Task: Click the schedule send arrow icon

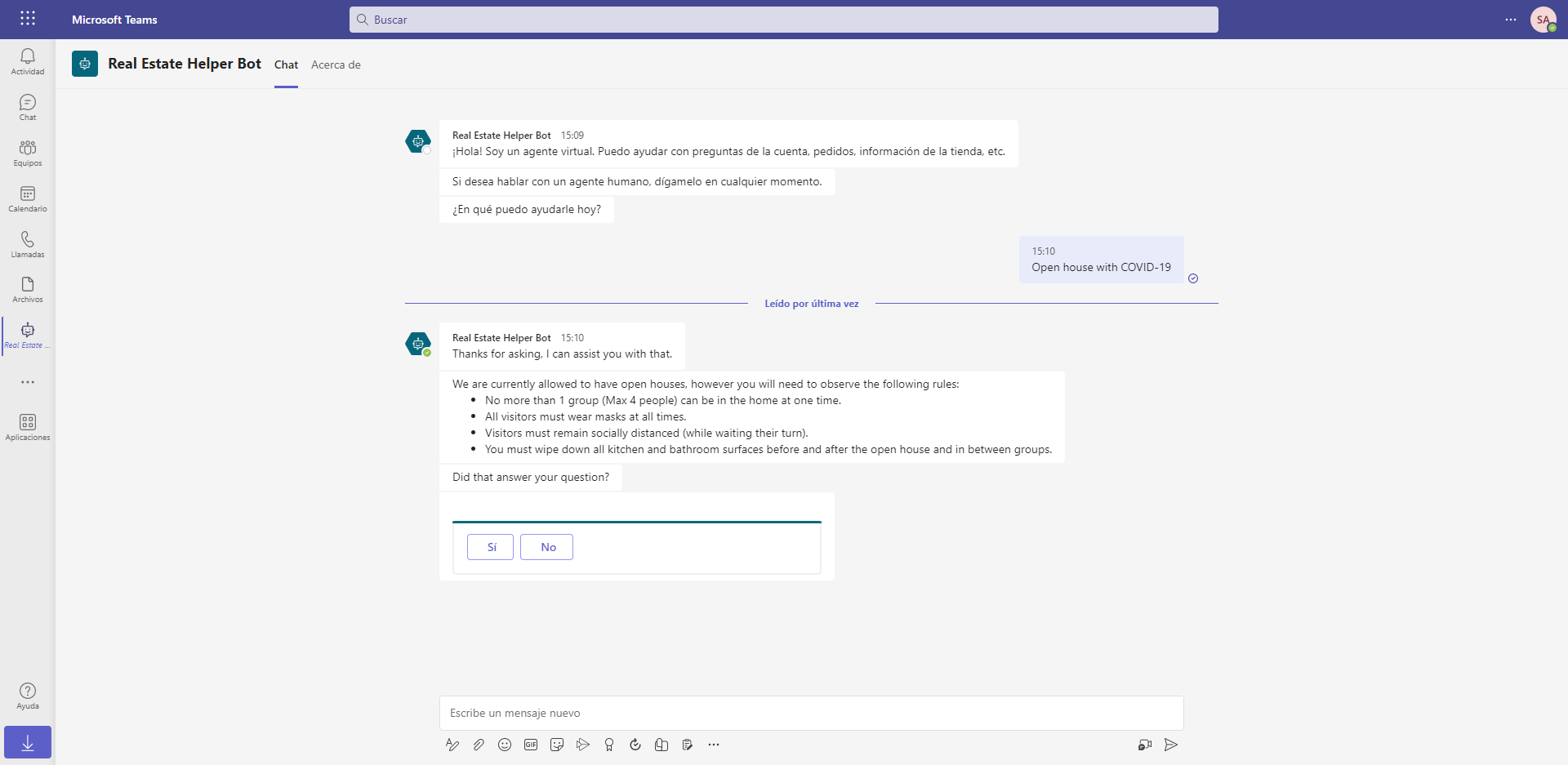Action: click(x=583, y=745)
